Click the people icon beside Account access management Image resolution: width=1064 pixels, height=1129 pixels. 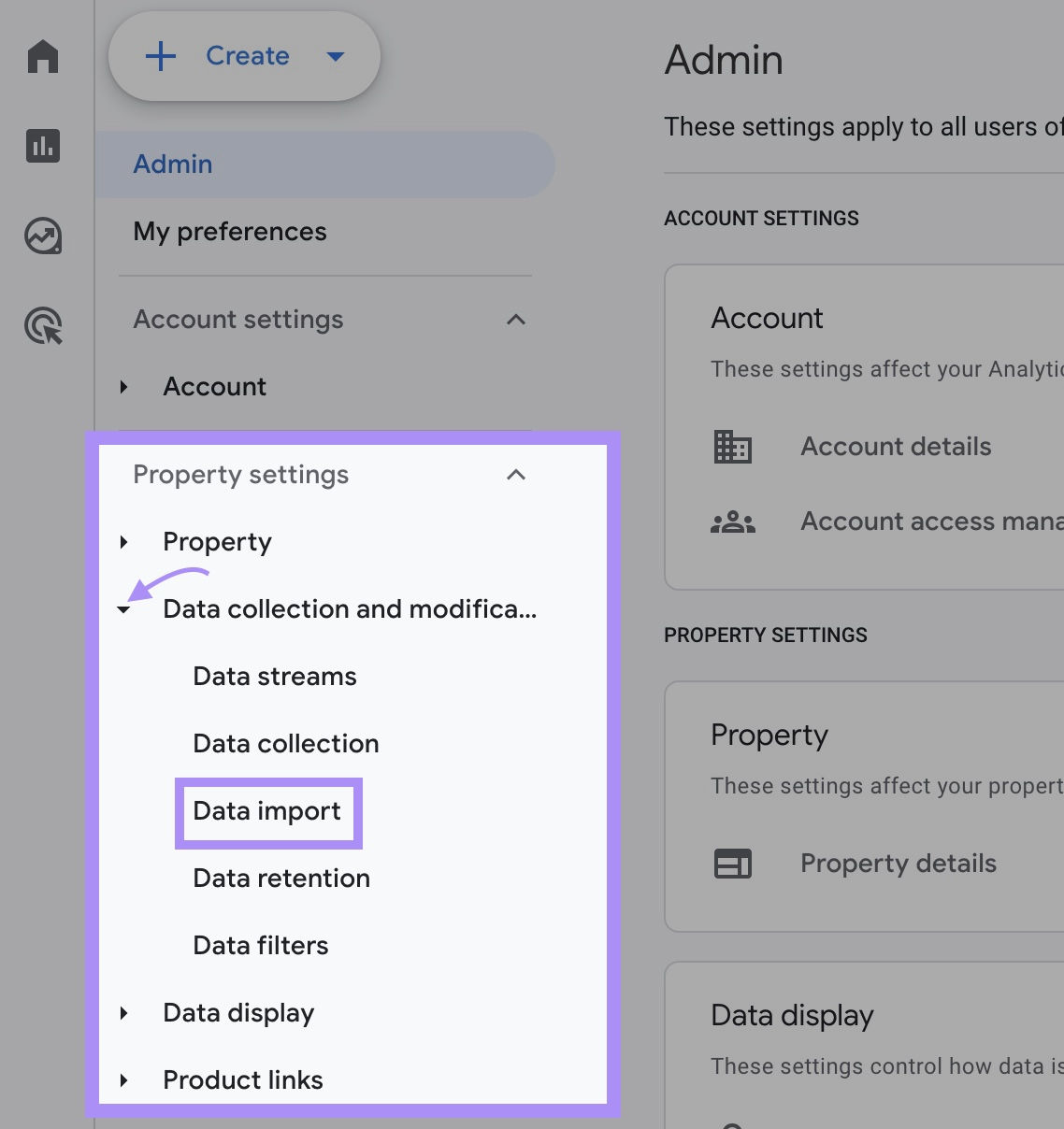tap(733, 522)
